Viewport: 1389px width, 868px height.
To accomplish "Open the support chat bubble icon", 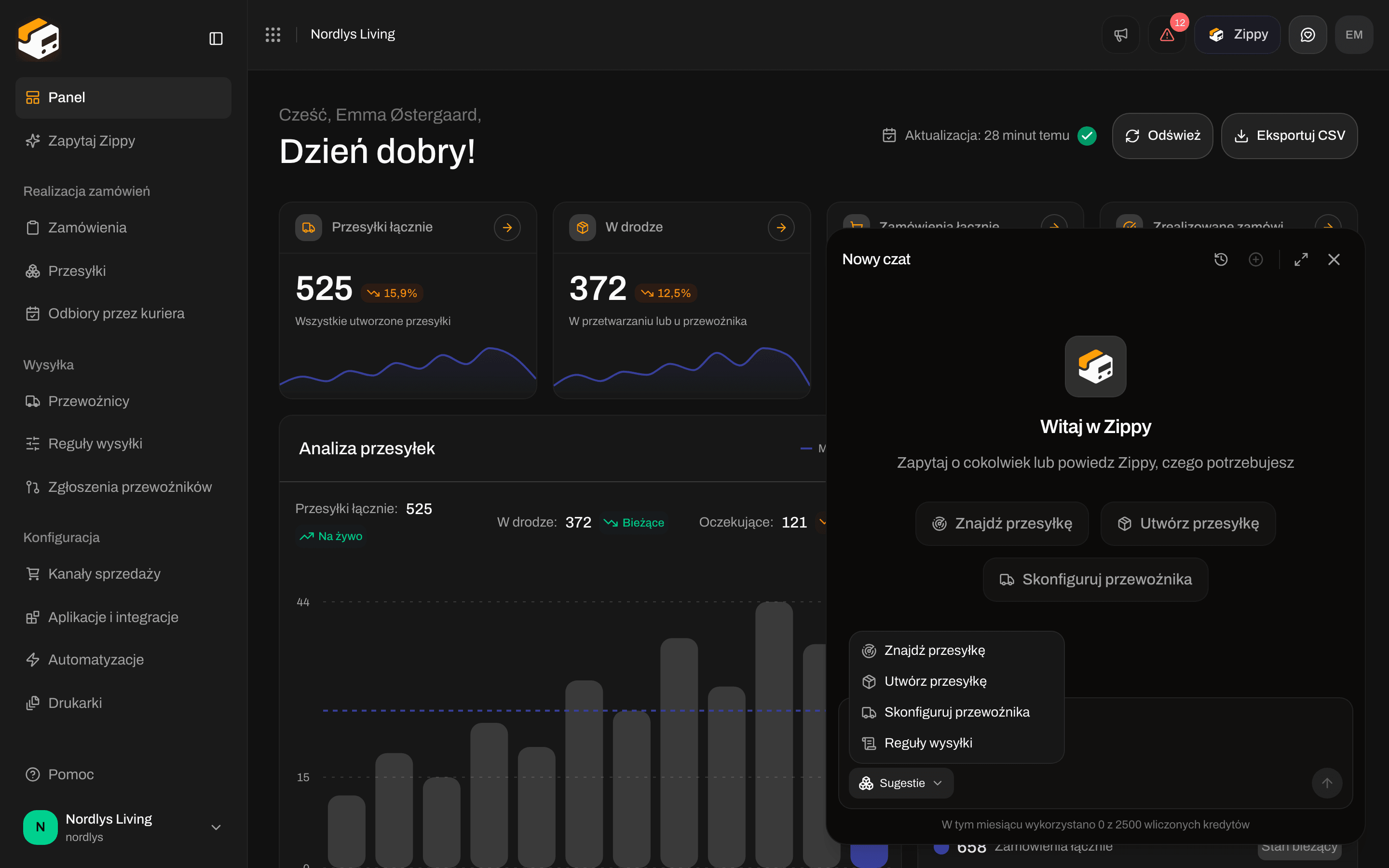I will (x=1307, y=34).
